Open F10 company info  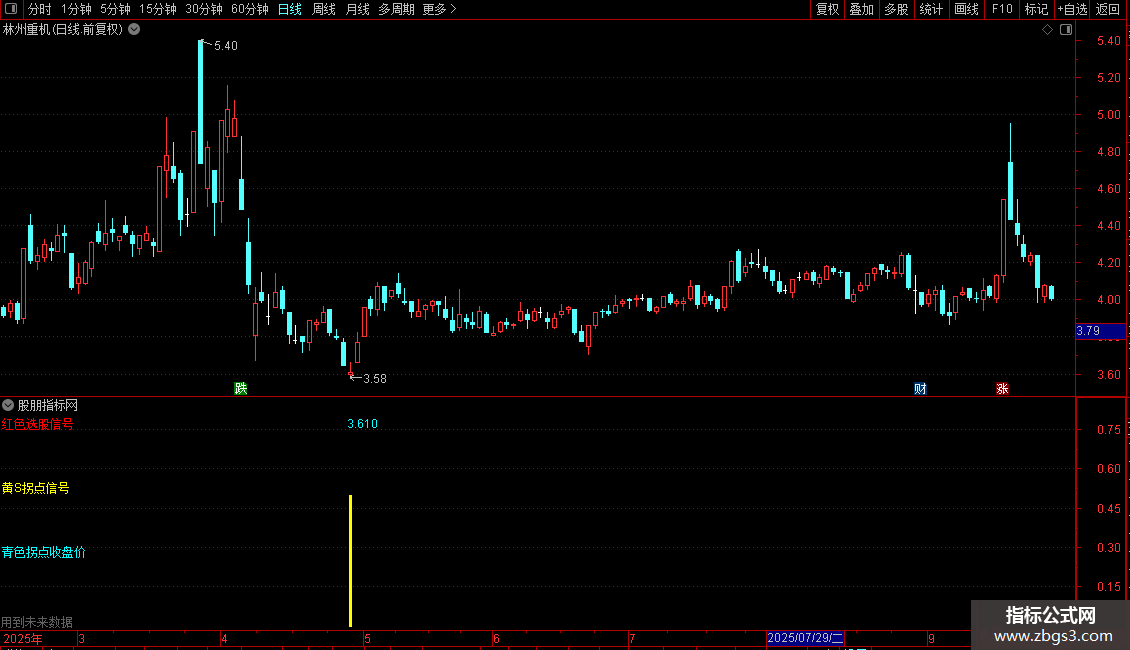pyautogui.click(x=1002, y=9)
